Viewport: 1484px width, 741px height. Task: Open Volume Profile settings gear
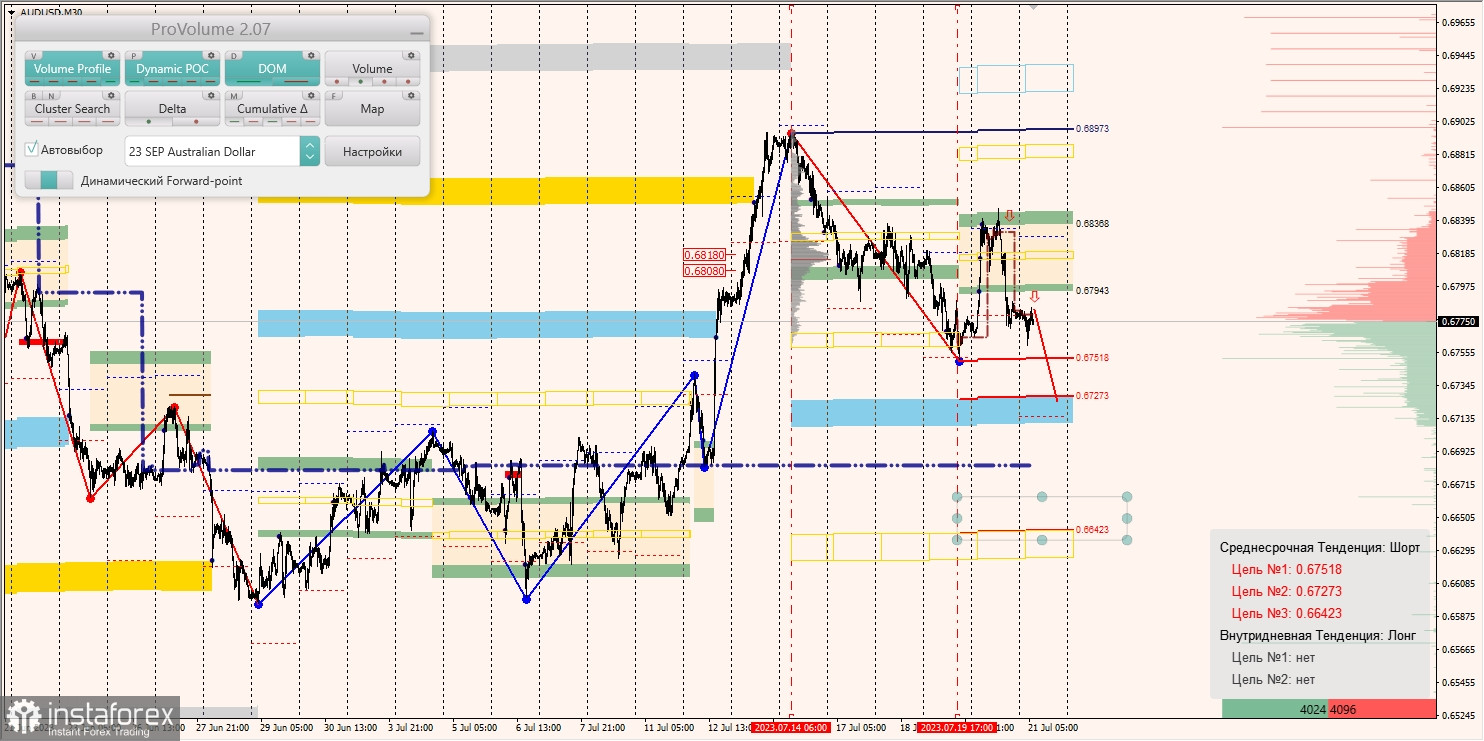(x=111, y=55)
